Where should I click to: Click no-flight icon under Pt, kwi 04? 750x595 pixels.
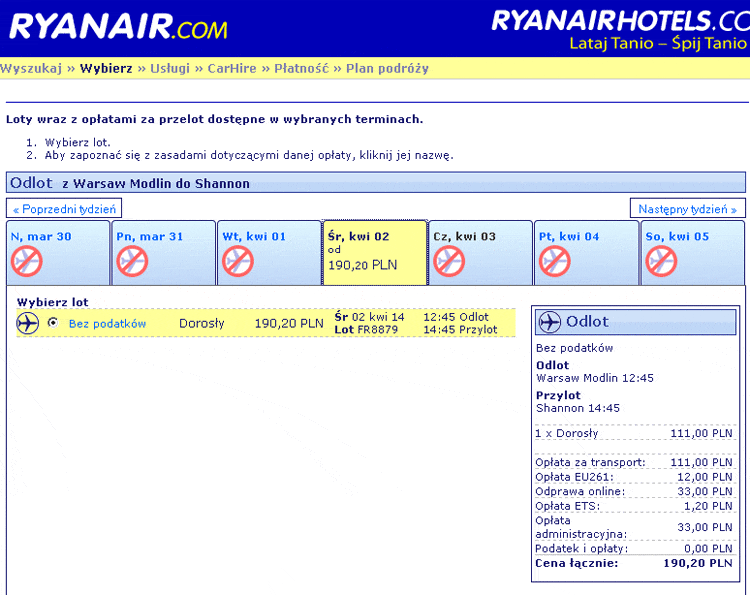[554, 261]
